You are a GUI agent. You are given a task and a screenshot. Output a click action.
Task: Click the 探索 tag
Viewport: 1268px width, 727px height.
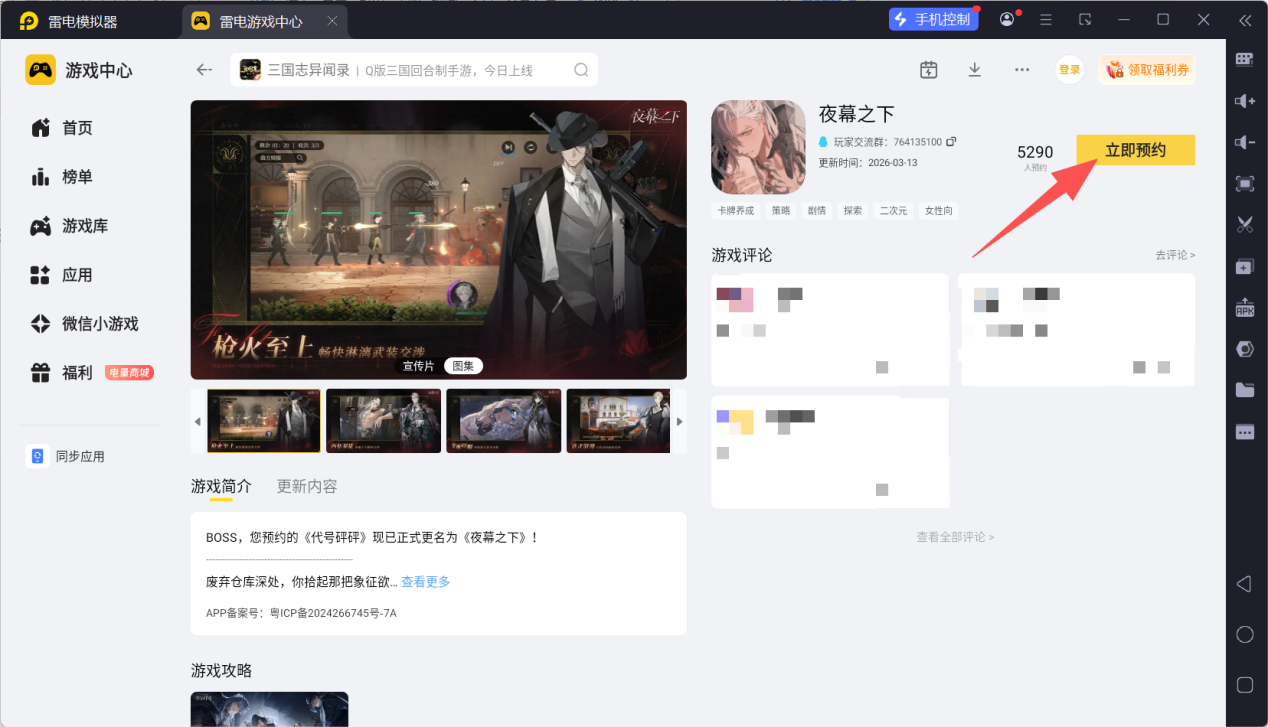click(853, 211)
